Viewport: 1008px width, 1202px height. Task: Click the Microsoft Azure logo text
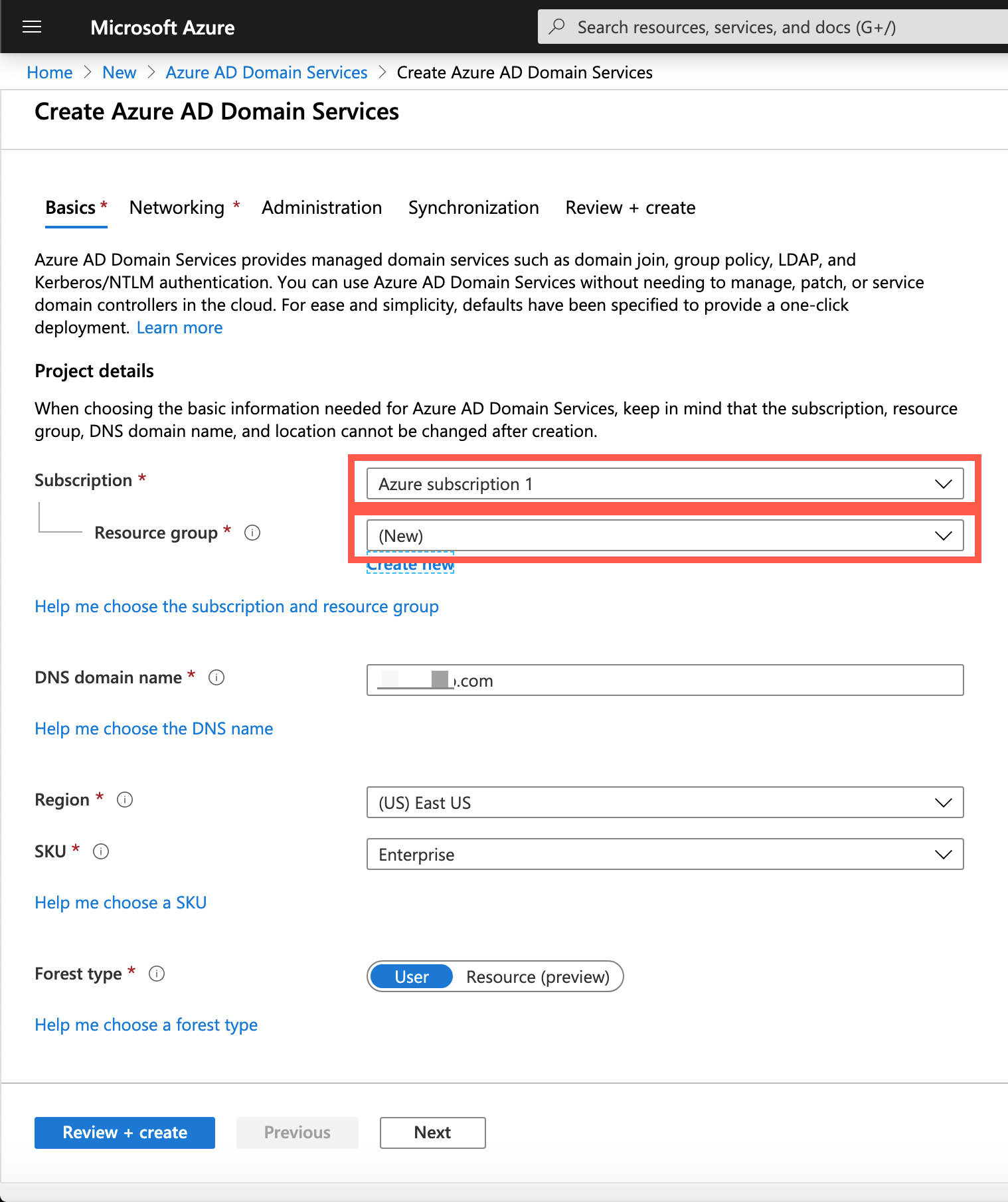(x=163, y=27)
